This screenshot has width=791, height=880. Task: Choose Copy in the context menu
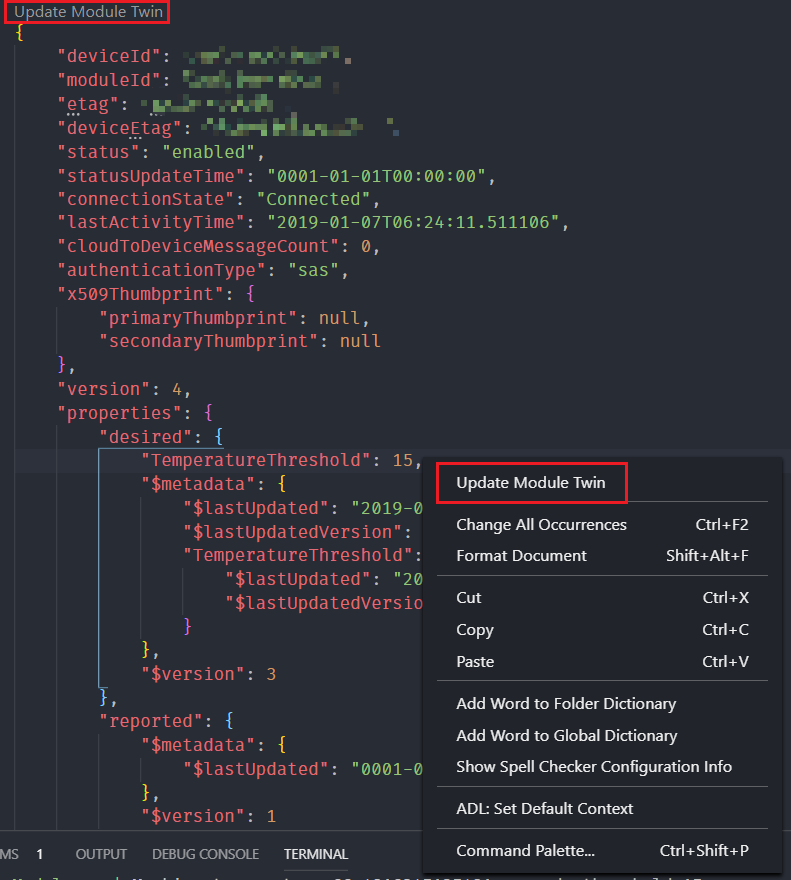pyautogui.click(x=474, y=630)
